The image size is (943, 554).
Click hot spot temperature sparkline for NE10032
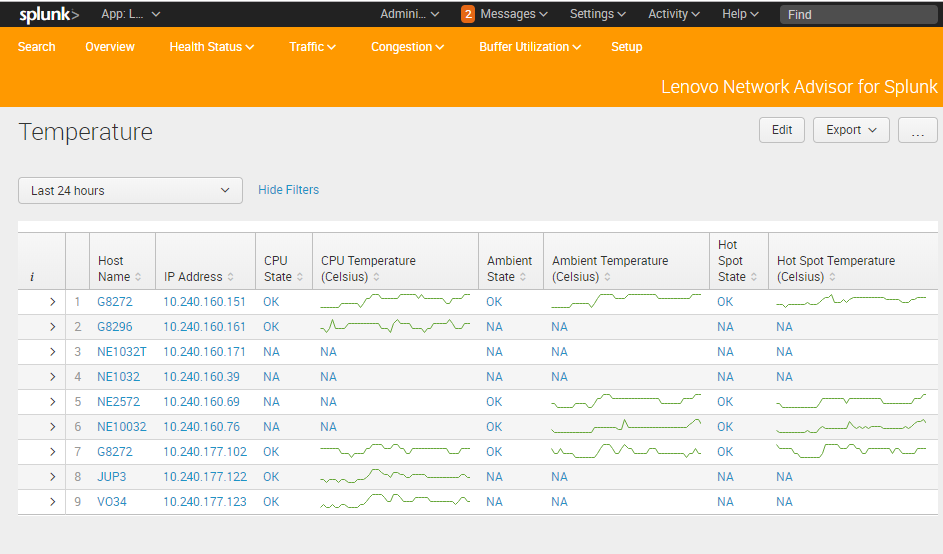[x=851, y=426]
